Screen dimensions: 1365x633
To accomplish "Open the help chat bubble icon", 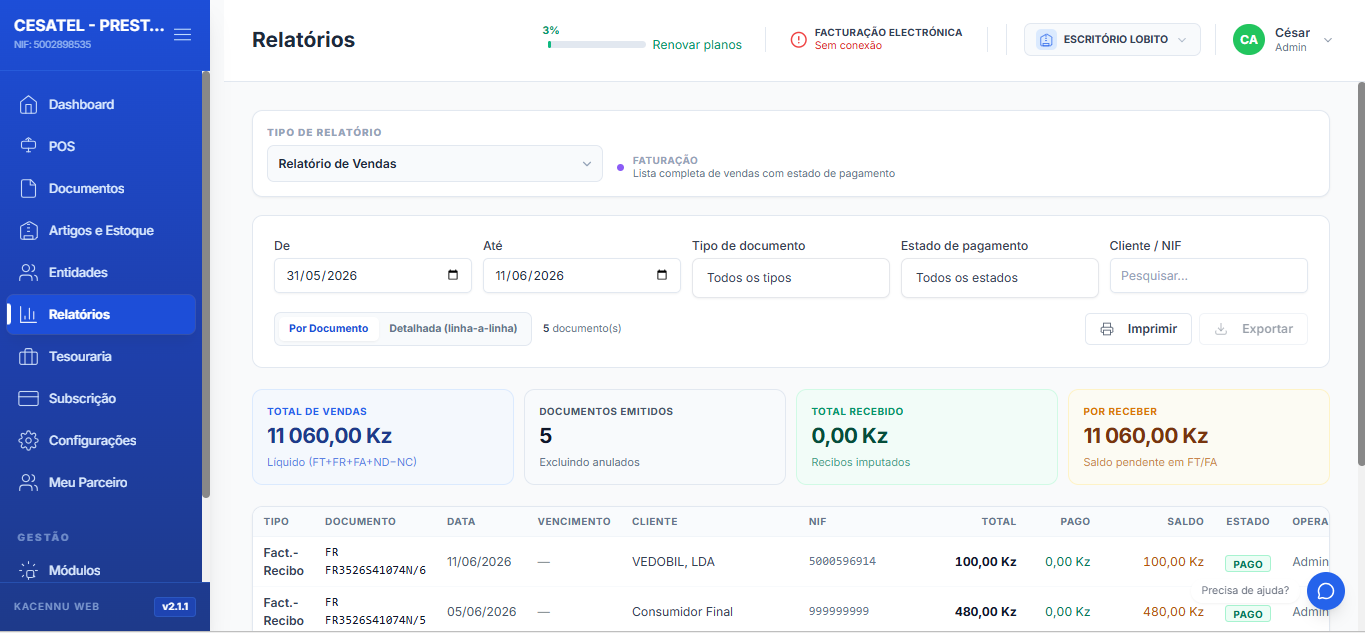I will click(x=1326, y=591).
